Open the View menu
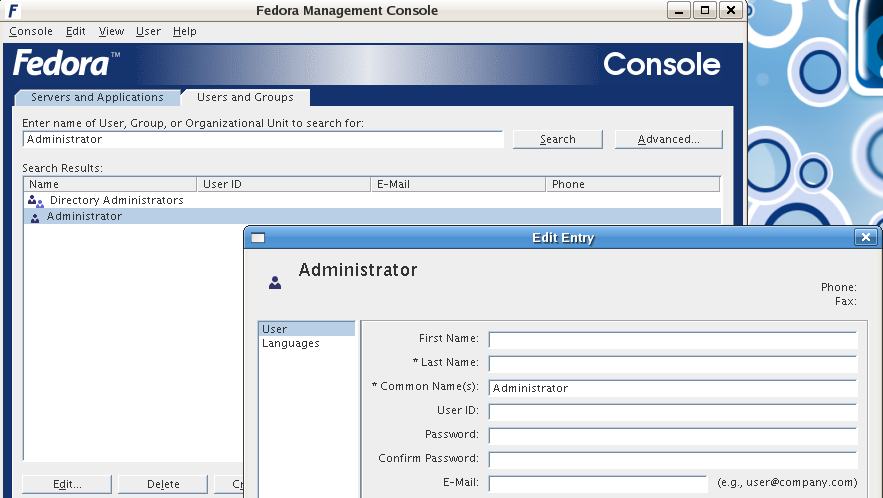 [111, 32]
